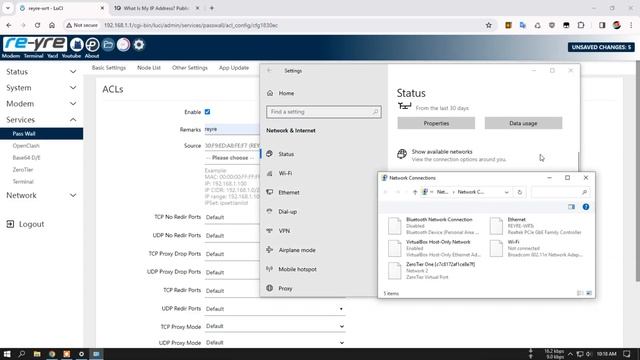Expand the Modem sidebar menu
The width and height of the screenshot is (640, 360).
(41, 104)
